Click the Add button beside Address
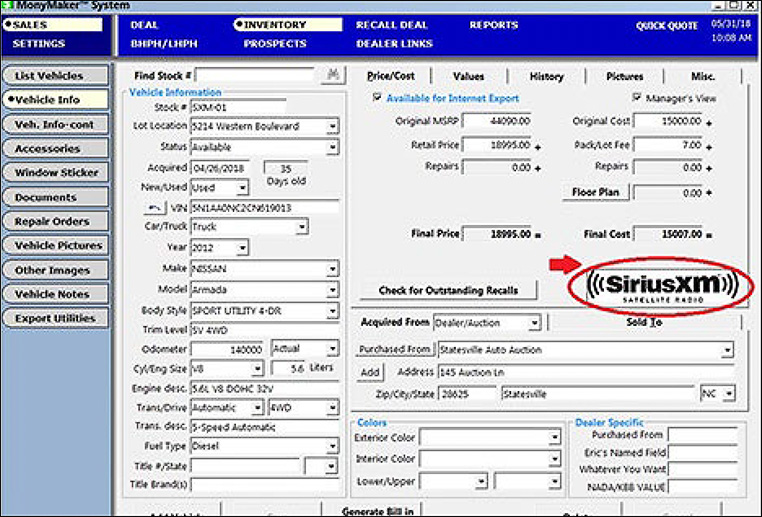Screen dimensions: 762x517 pyautogui.click(x=370, y=372)
